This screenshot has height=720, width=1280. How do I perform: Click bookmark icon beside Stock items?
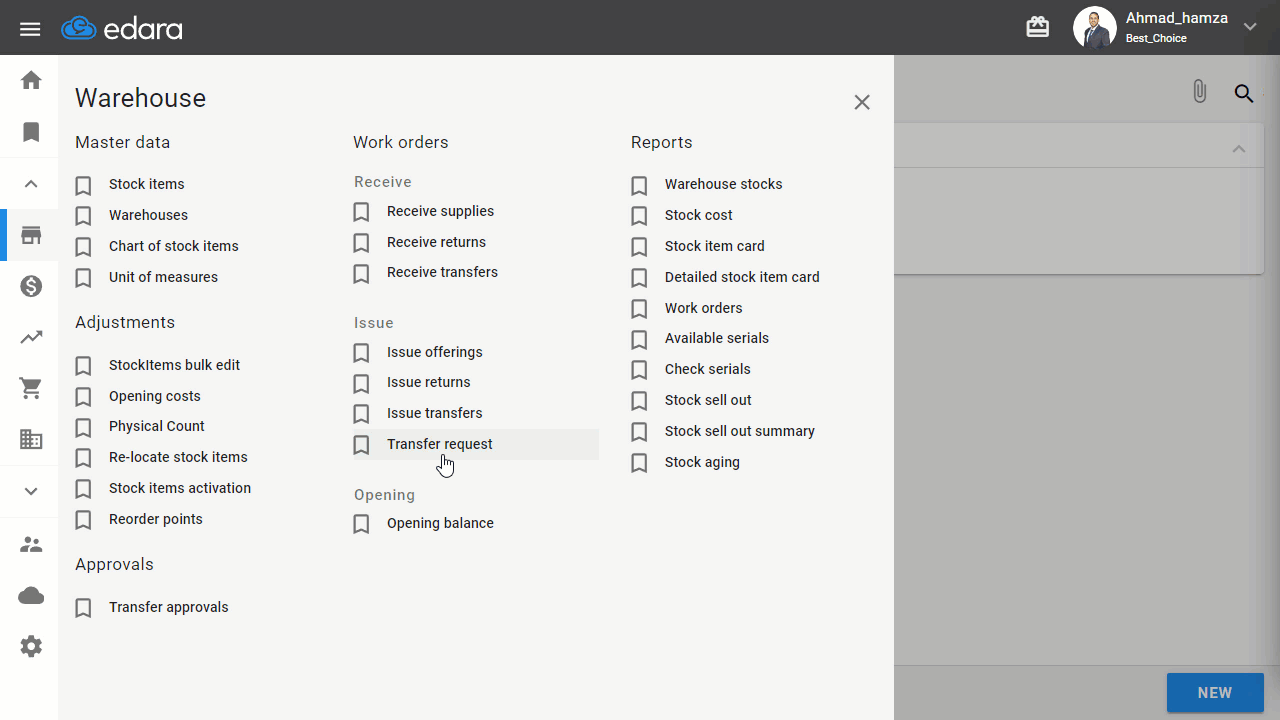point(84,185)
